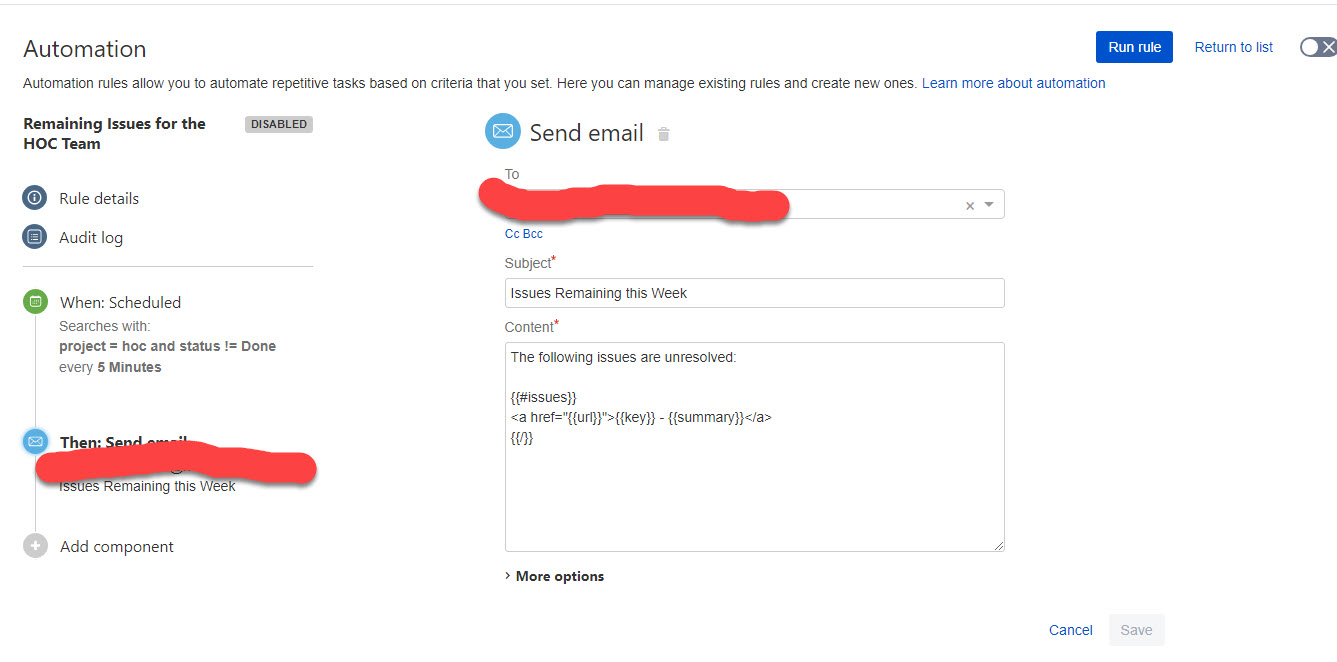Click the every 5 Minutes schedule text
Image resolution: width=1337 pixels, height=662 pixels.
[110, 367]
